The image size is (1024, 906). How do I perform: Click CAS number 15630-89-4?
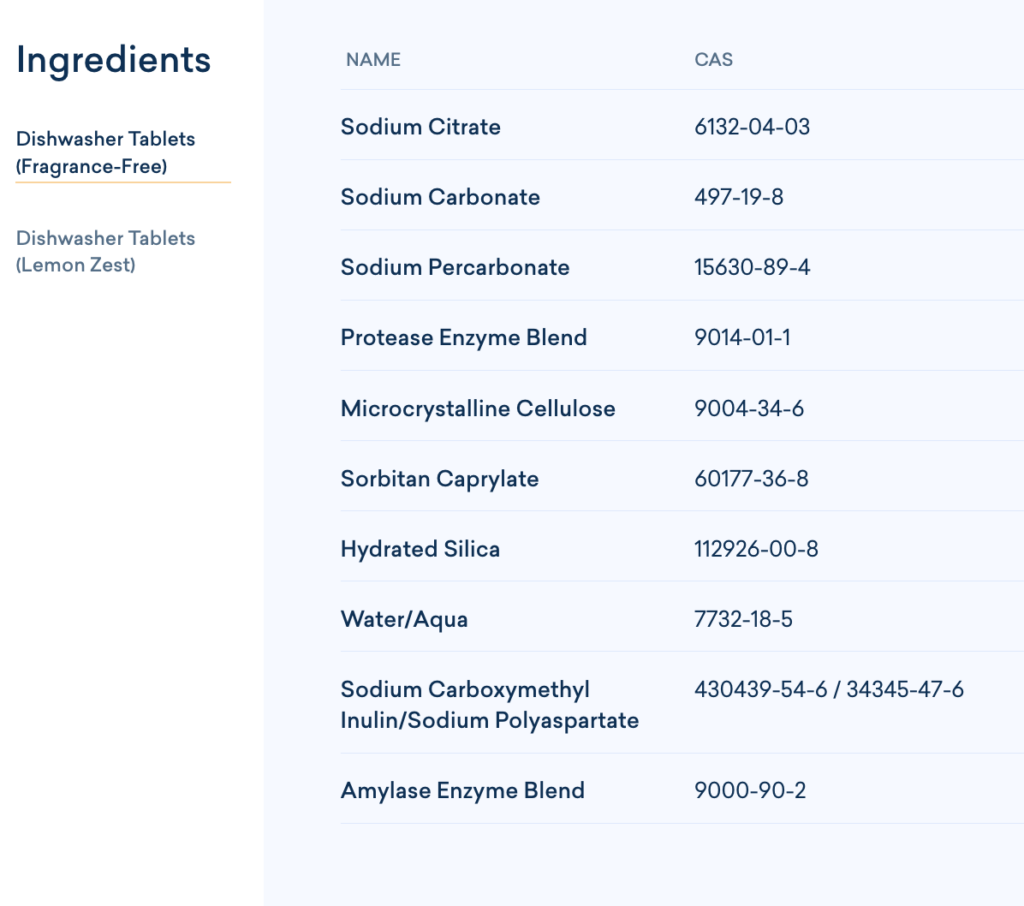(x=752, y=267)
